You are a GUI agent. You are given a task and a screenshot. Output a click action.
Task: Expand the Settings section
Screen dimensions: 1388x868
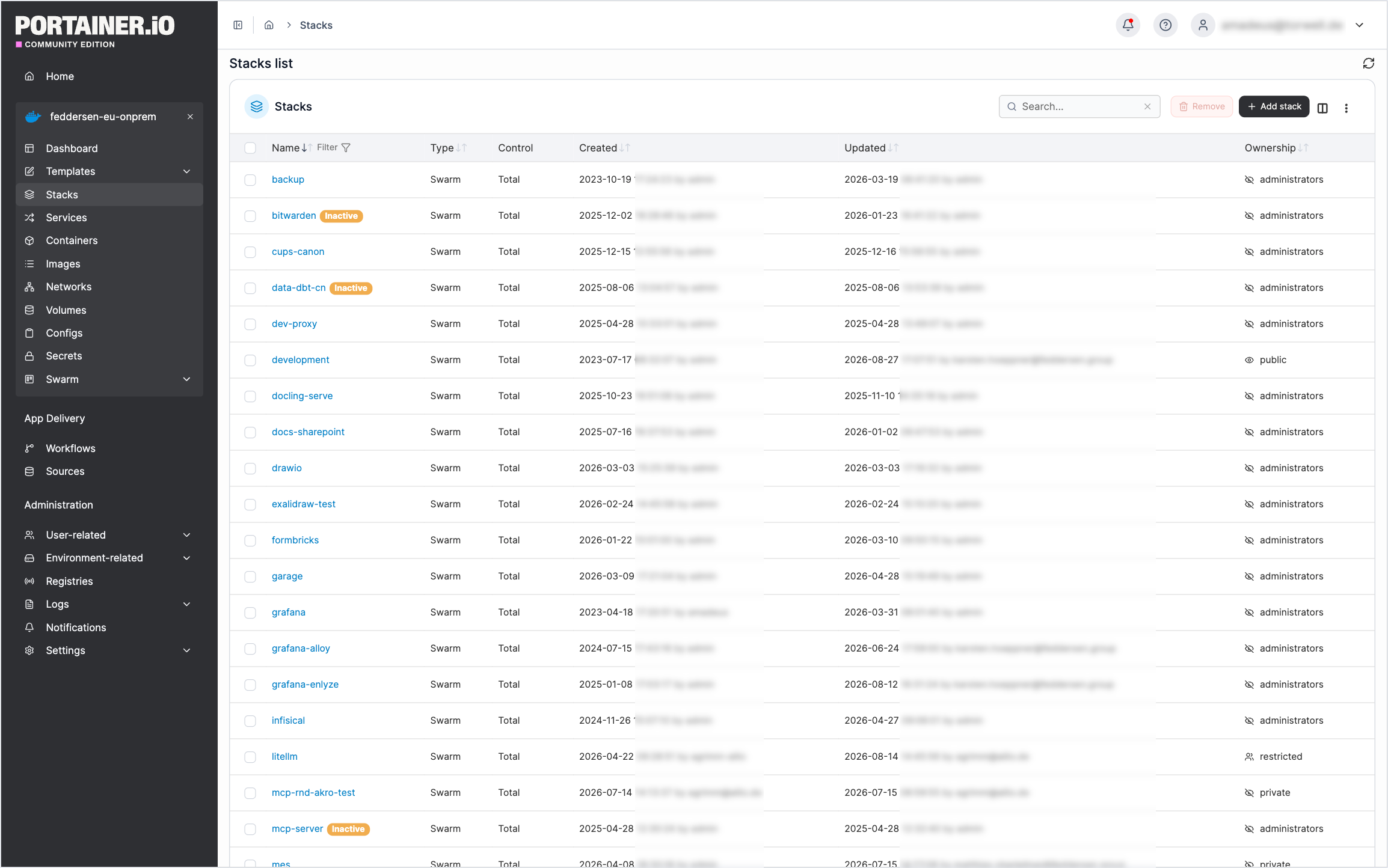click(x=186, y=650)
